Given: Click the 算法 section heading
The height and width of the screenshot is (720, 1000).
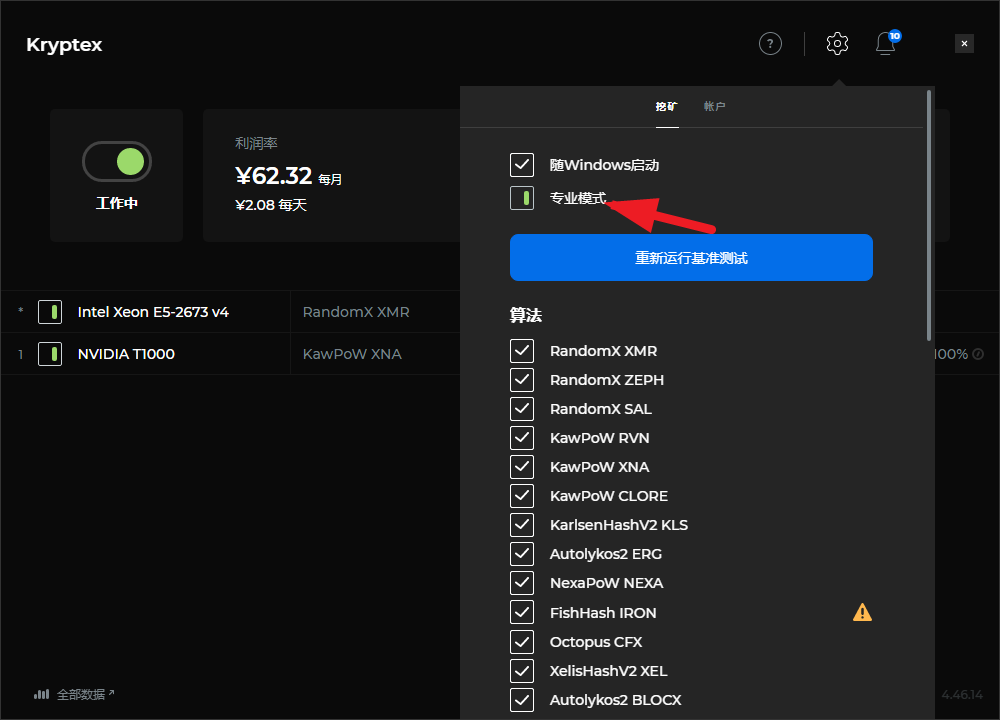Looking at the screenshot, I should [526, 315].
